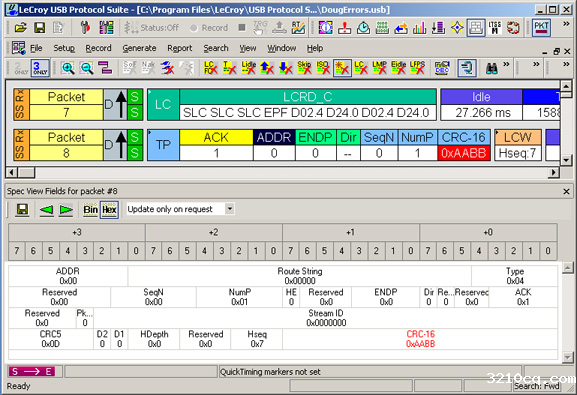
Task: Click the Real-Time statistics RT icon
Action: click(x=298, y=28)
